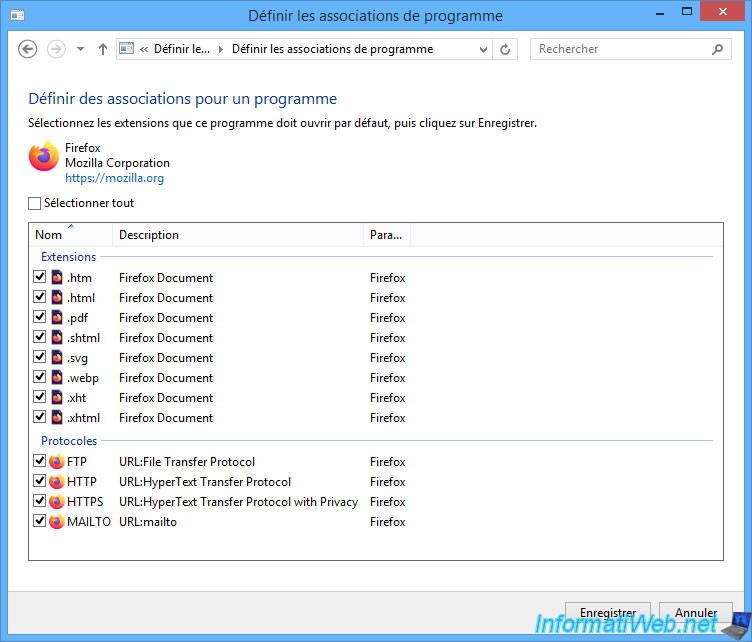Select the MAILTO protocol name

click(89, 522)
